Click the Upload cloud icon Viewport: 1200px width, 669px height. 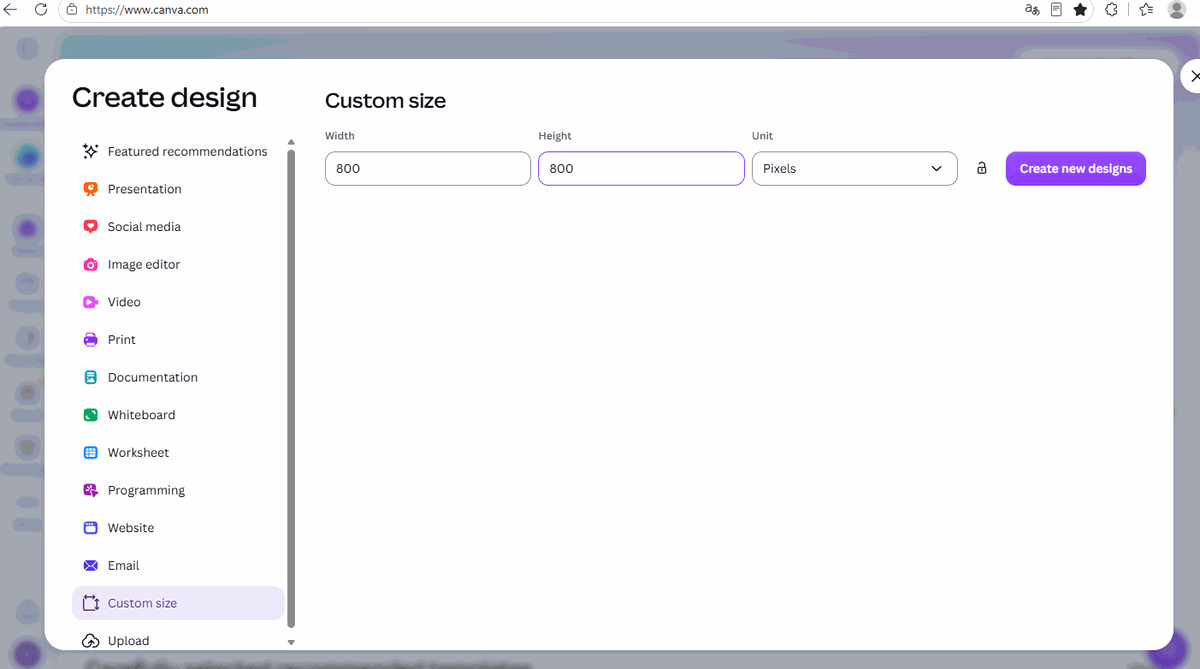(x=91, y=641)
